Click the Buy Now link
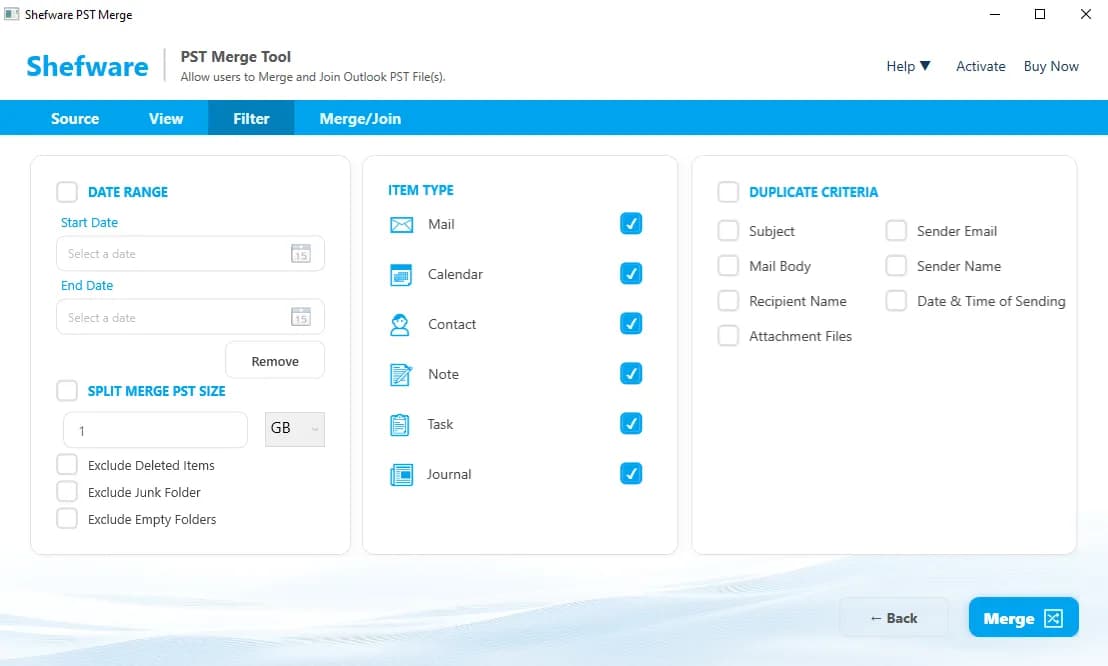The image size is (1108, 666). pos(1051,66)
